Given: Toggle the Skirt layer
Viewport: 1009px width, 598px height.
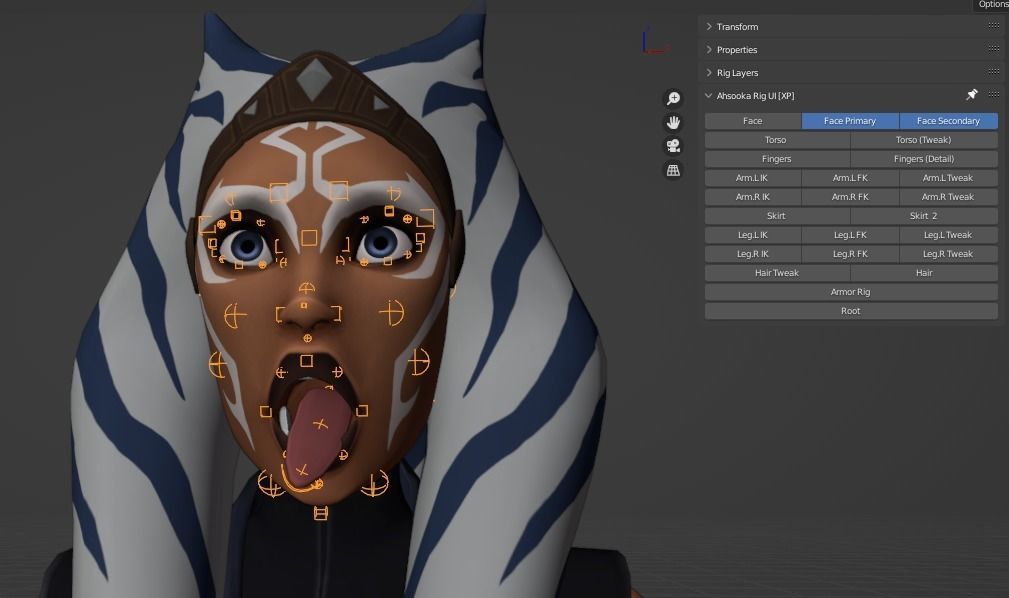Looking at the screenshot, I should (x=777, y=216).
